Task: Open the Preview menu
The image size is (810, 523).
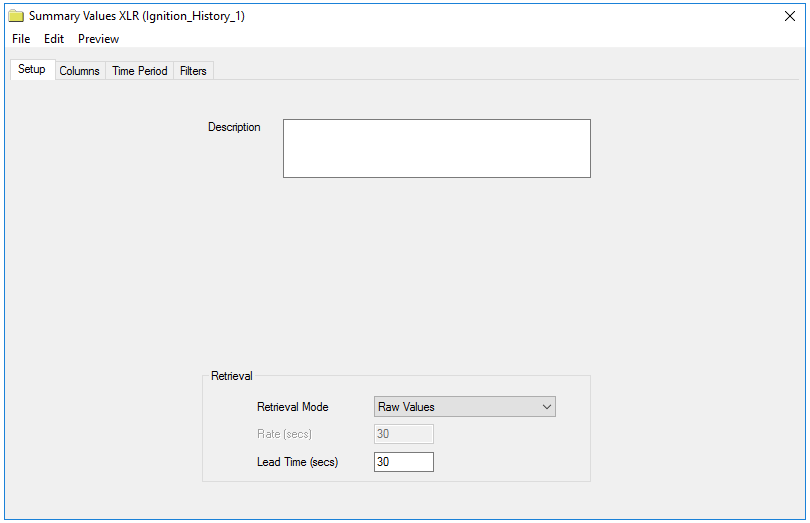Action: [98, 39]
